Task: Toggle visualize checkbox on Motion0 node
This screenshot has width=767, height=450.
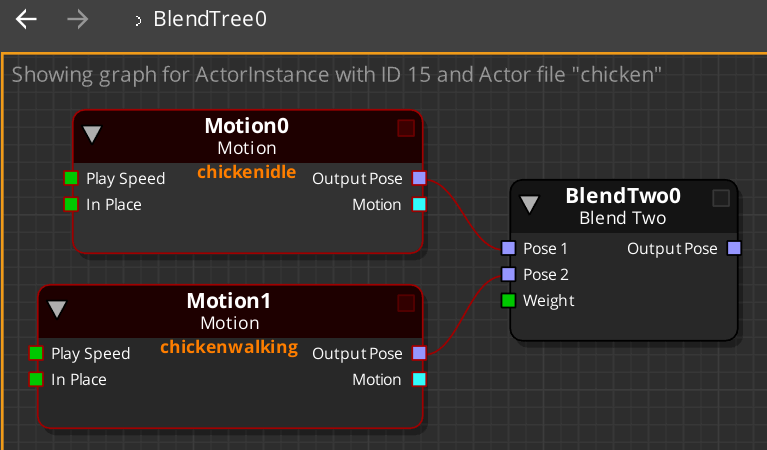Action: [x=405, y=128]
